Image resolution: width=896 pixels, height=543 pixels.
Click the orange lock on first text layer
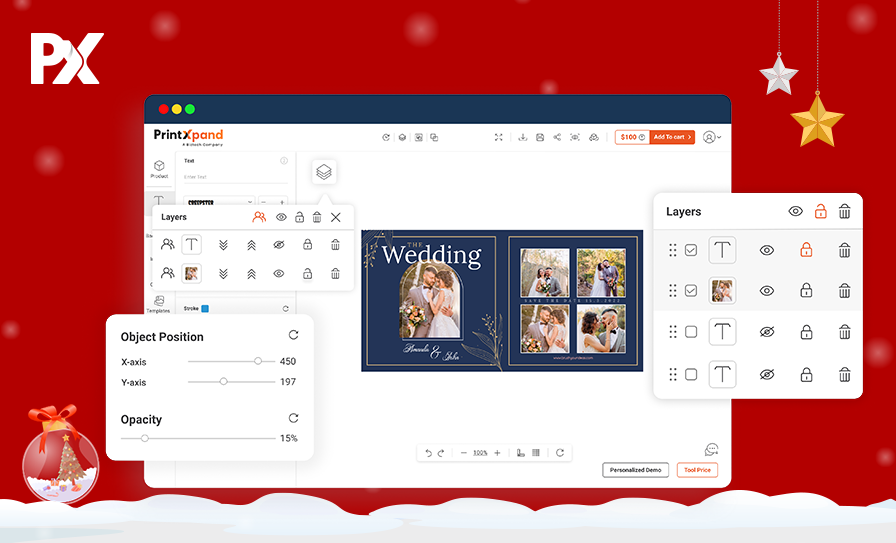(x=806, y=250)
